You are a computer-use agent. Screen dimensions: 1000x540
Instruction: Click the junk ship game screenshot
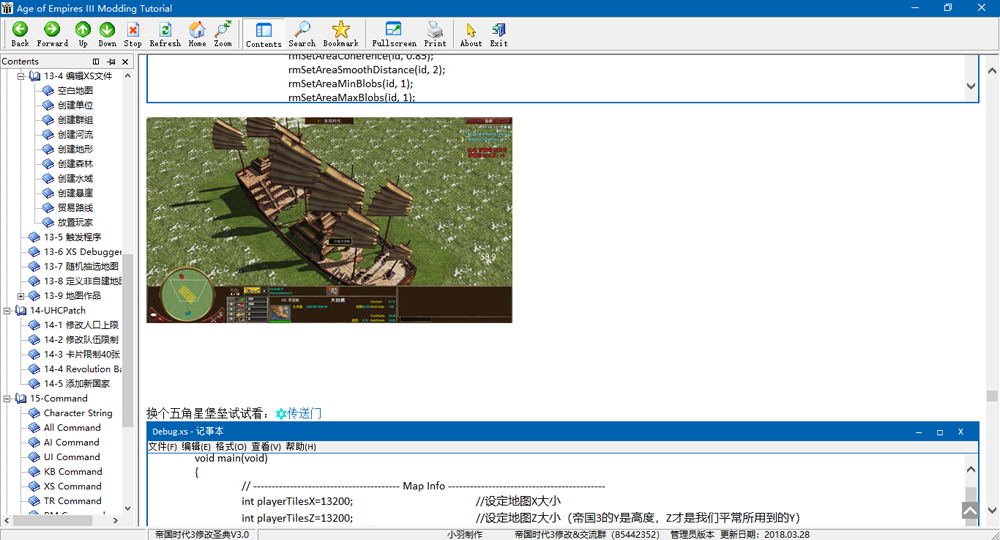click(x=329, y=220)
